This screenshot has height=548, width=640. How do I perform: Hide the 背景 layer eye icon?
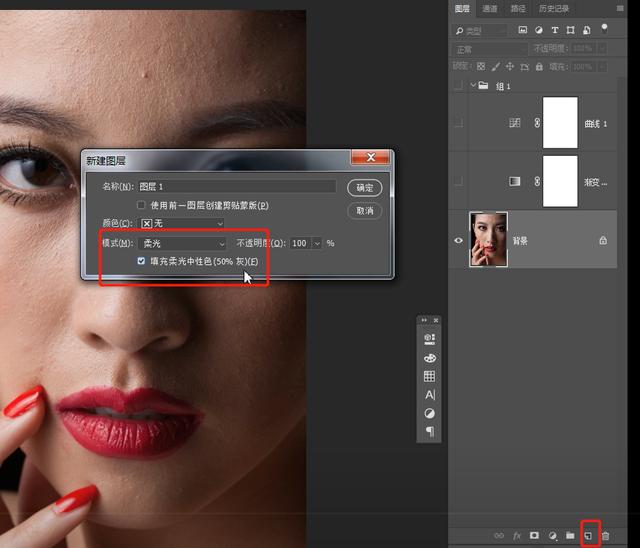[x=458, y=240]
